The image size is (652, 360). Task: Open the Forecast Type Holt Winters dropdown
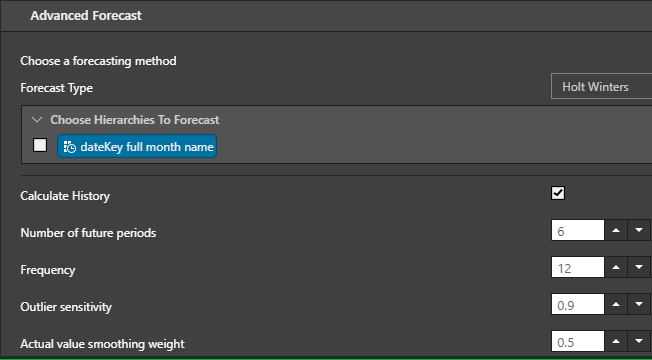601,86
